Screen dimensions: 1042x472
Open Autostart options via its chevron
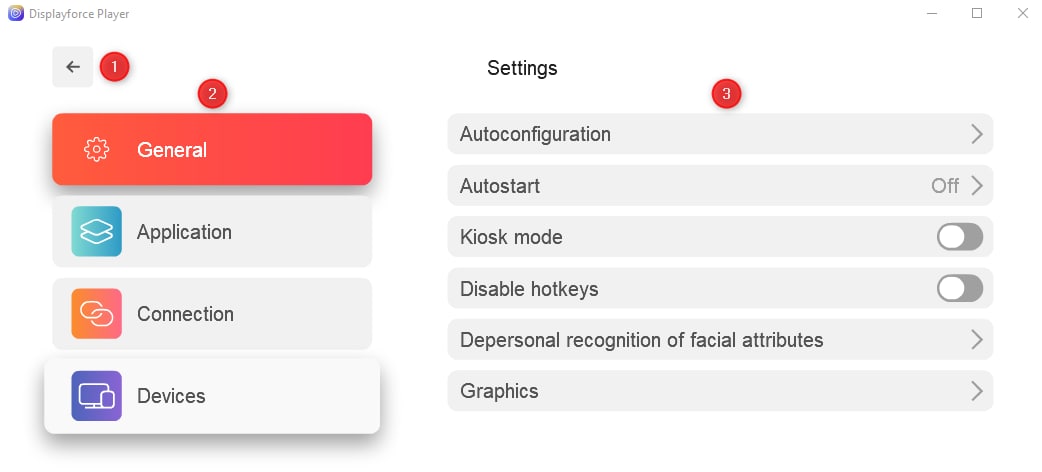[976, 185]
